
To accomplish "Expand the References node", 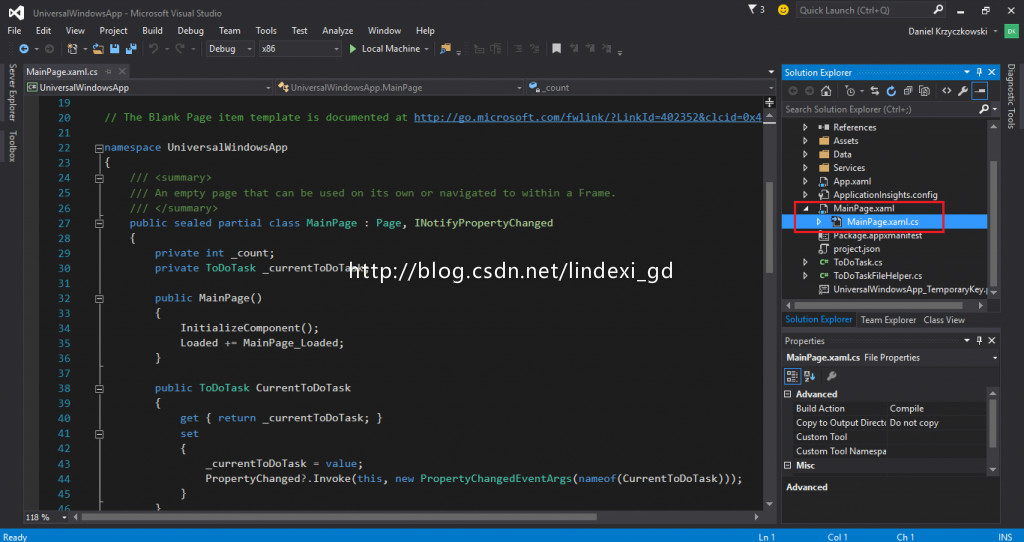I will (x=805, y=127).
